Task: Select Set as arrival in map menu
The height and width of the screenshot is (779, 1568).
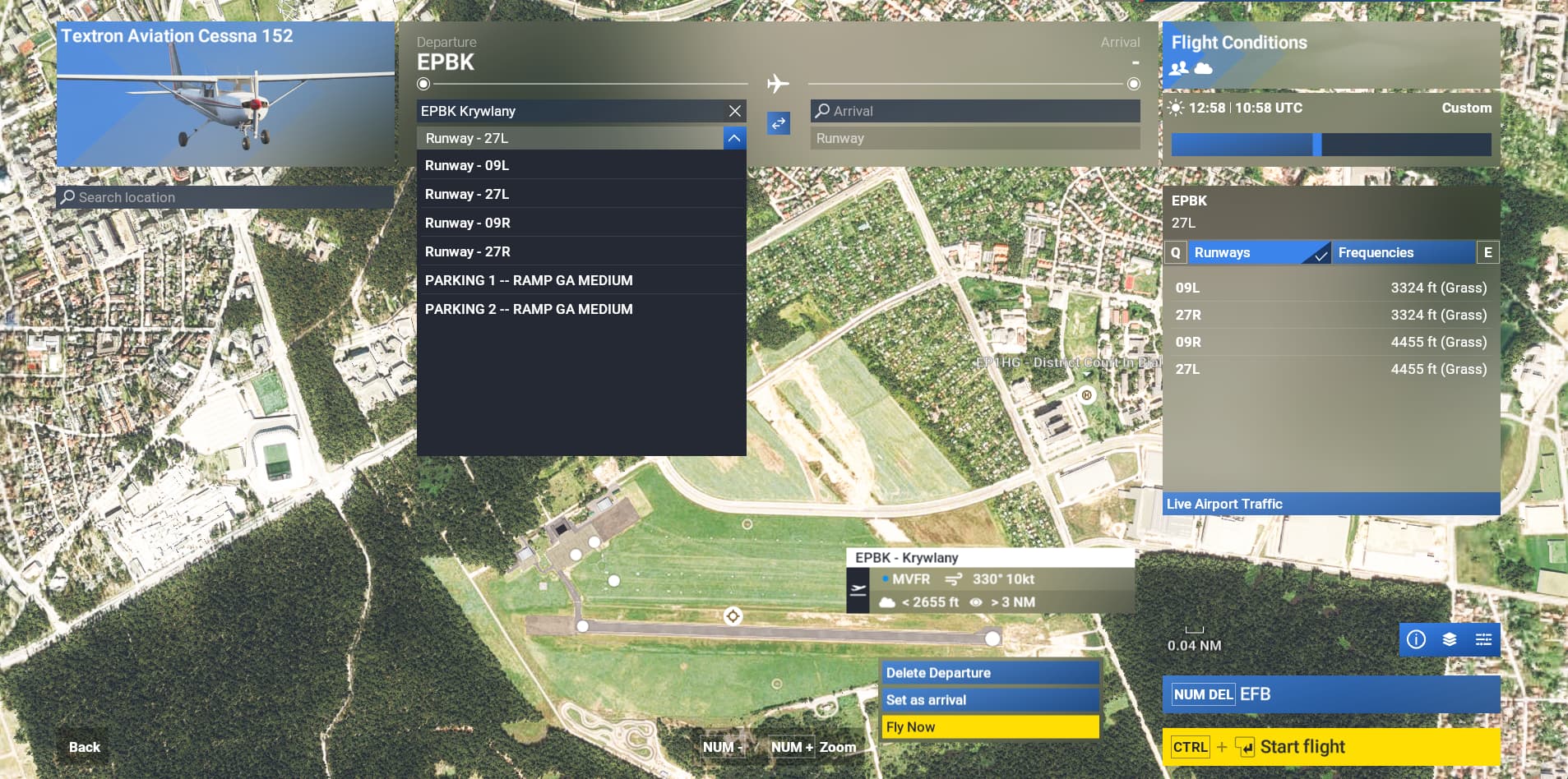Action: pyautogui.click(x=990, y=700)
